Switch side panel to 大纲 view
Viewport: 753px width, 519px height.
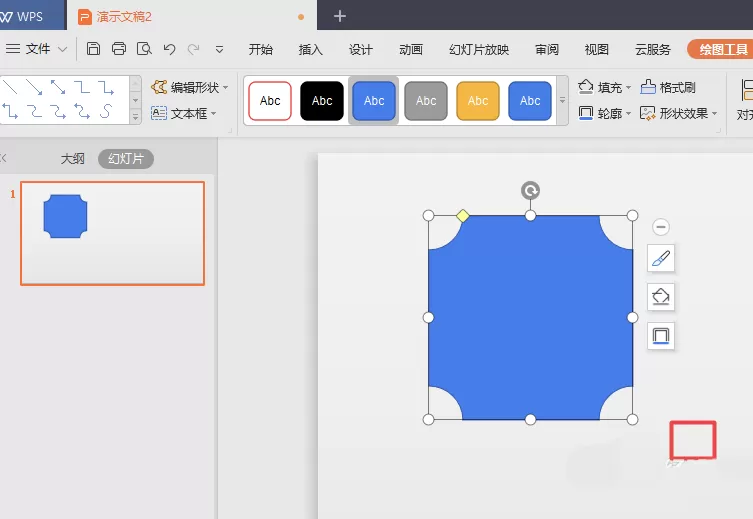click(x=73, y=159)
